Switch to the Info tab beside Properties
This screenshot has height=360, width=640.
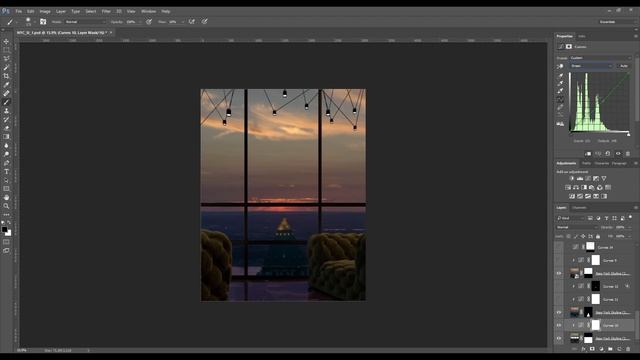pos(582,36)
